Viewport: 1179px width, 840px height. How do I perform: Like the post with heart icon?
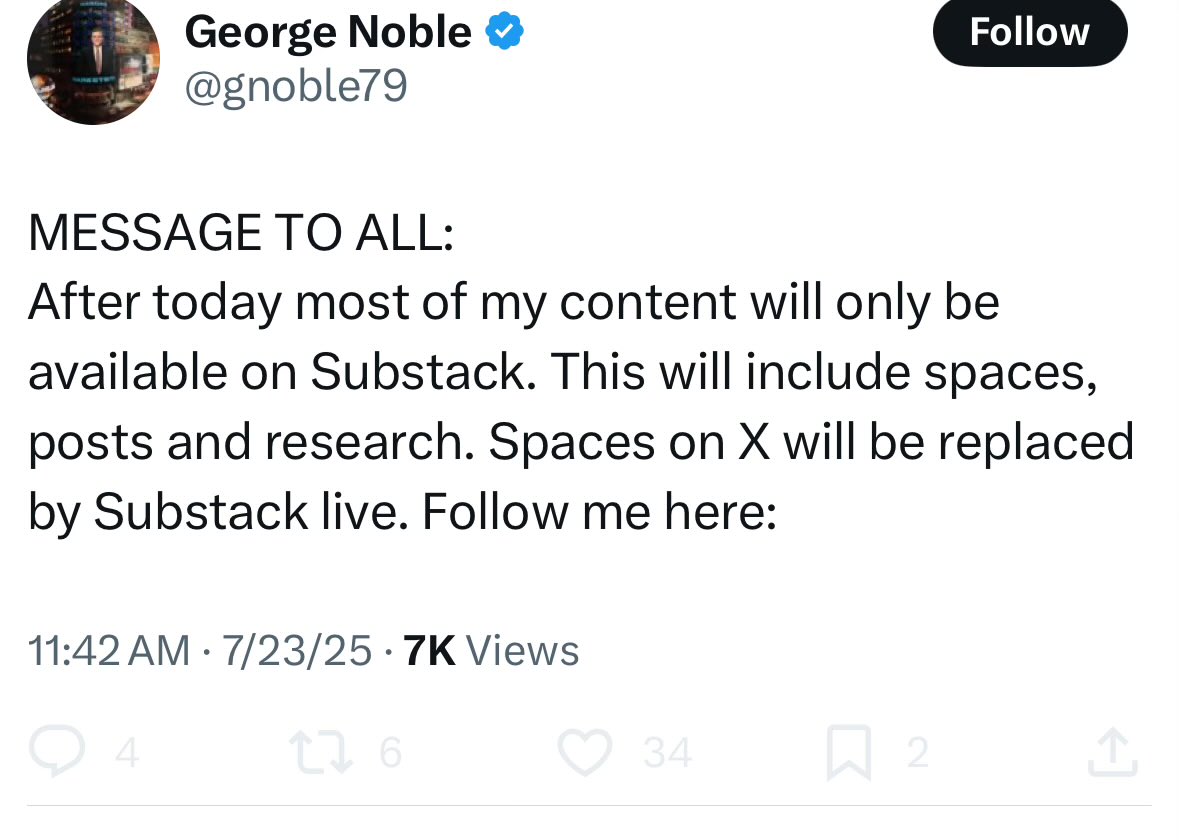(x=584, y=751)
